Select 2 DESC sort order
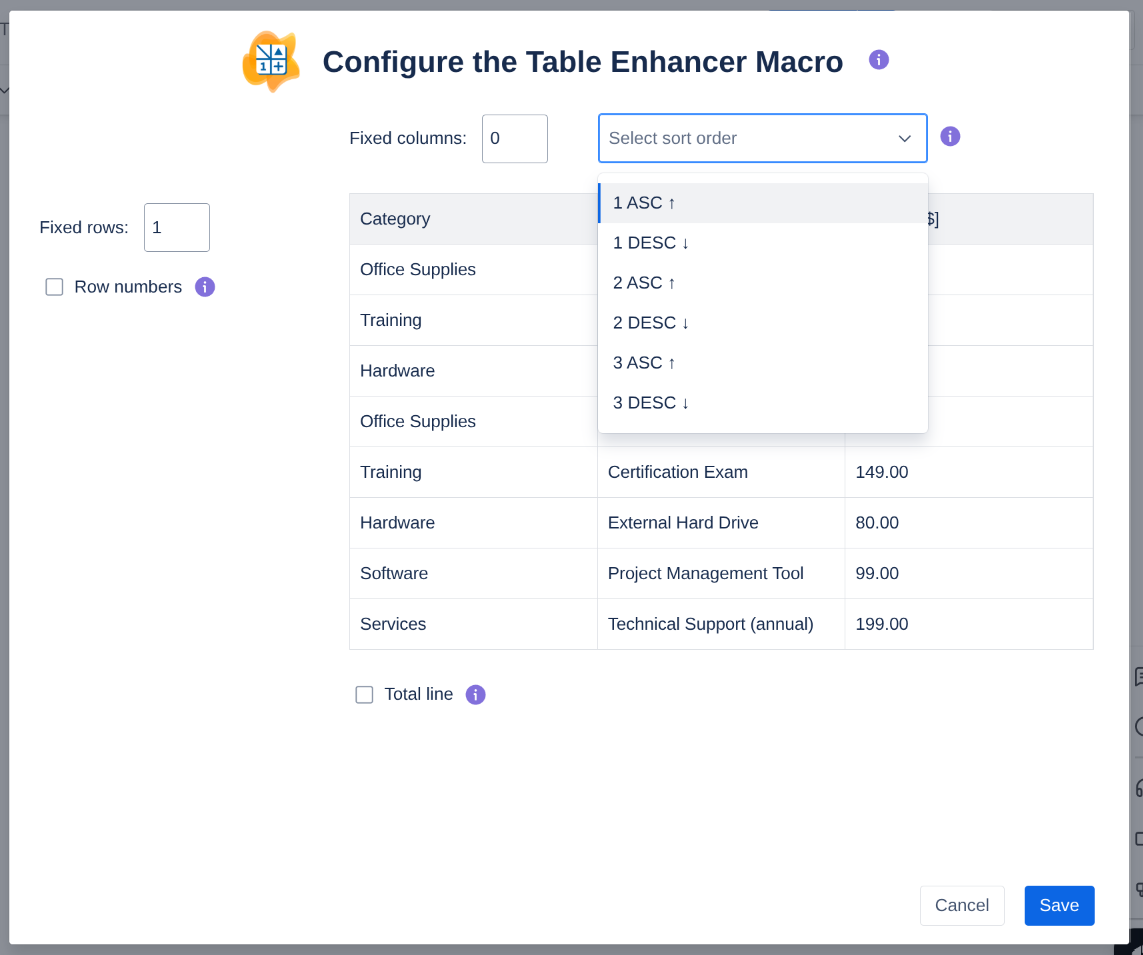This screenshot has height=955, width=1143. click(x=651, y=323)
